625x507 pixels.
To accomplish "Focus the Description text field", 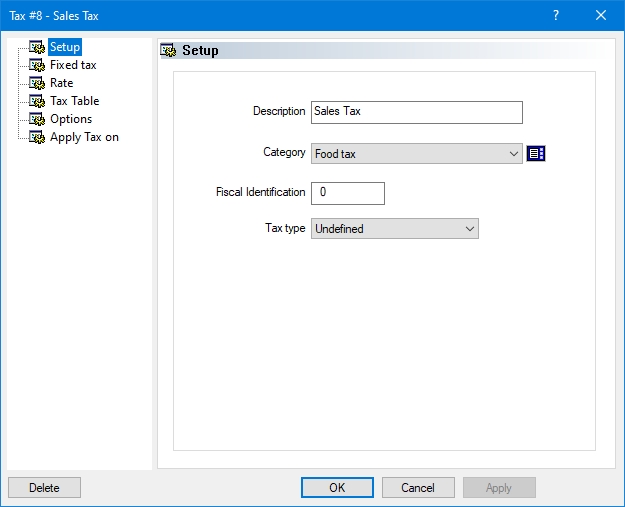I will click(416, 112).
